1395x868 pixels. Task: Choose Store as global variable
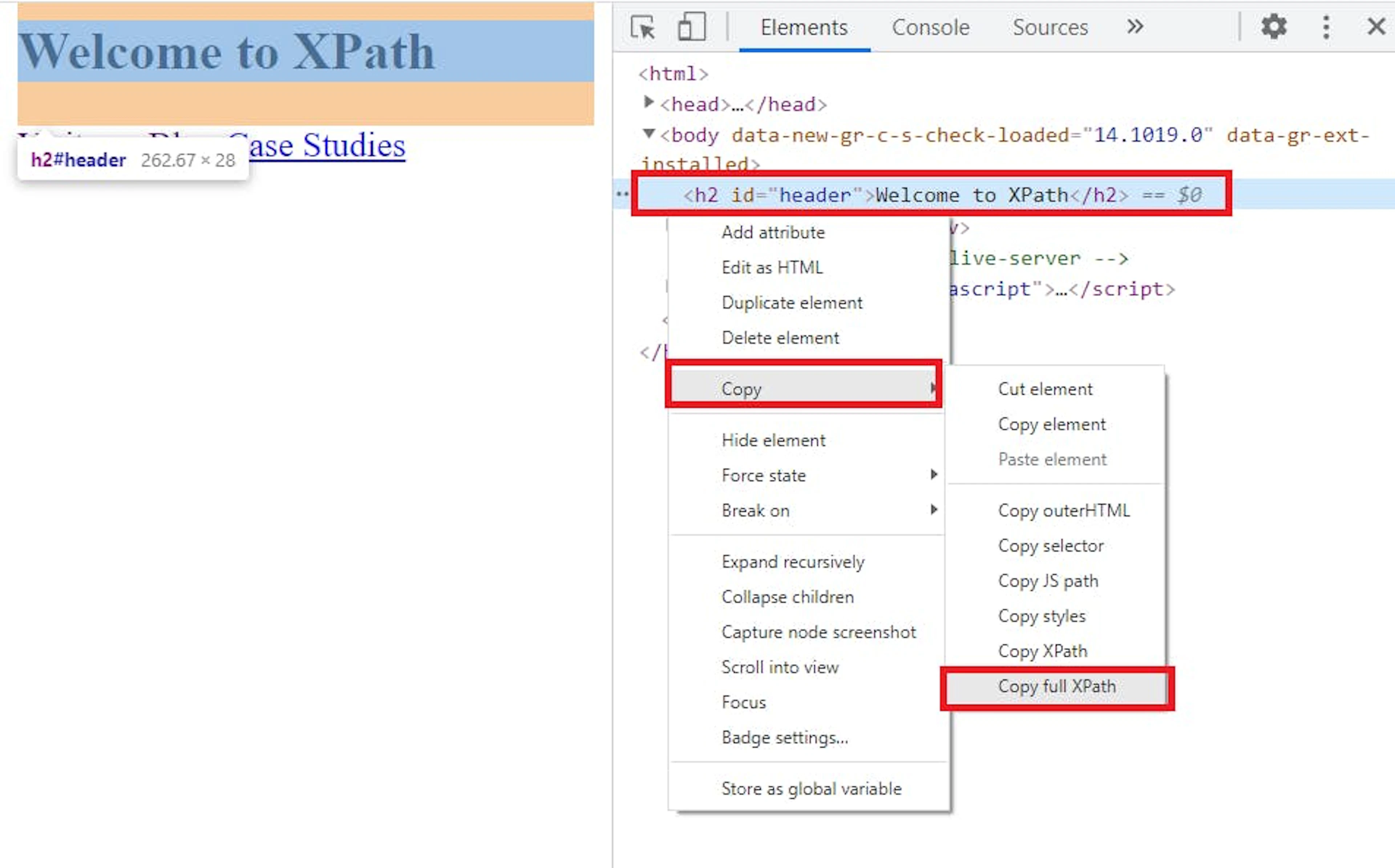coord(812,789)
